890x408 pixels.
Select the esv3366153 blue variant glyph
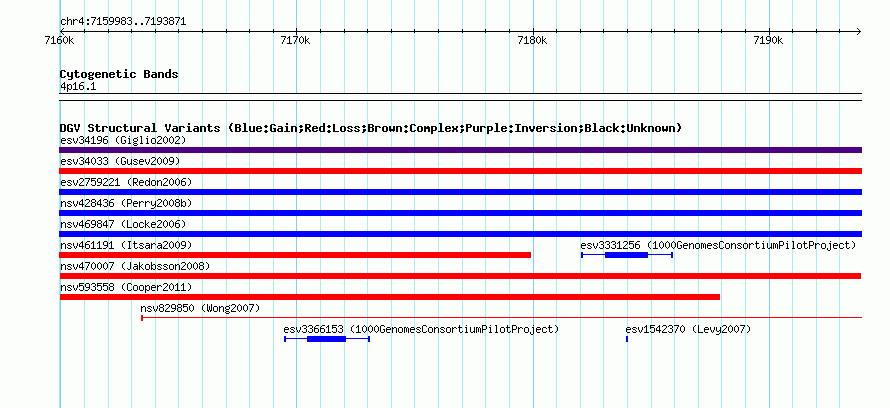click(327, 339)
